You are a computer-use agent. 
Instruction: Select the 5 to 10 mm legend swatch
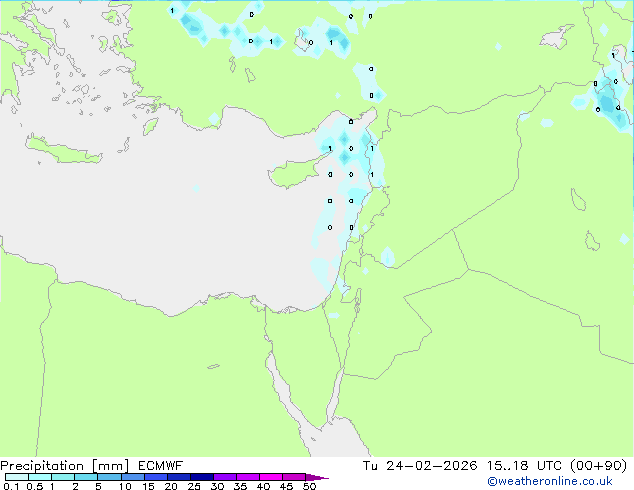coord(109,477)
